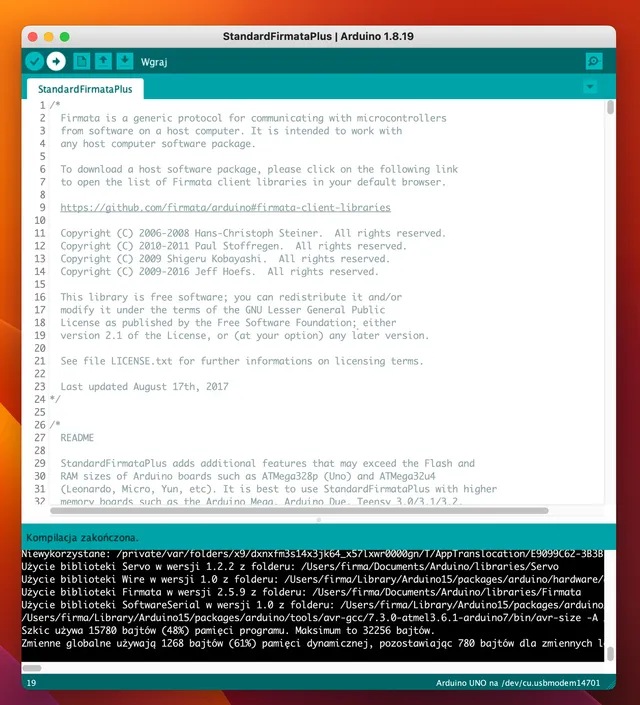Click the editor vertical scrollbar thumb
The height and width of the screenshot is (705, 640).
(x=610, y=107)
